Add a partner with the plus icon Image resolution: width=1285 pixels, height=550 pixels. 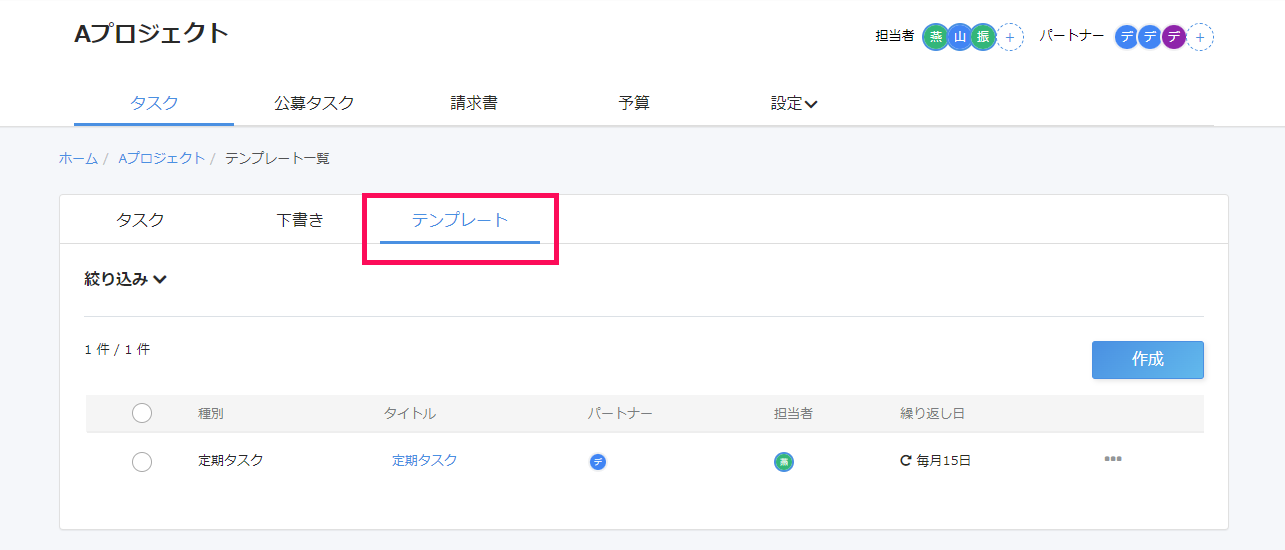[x=1201, y=38]
